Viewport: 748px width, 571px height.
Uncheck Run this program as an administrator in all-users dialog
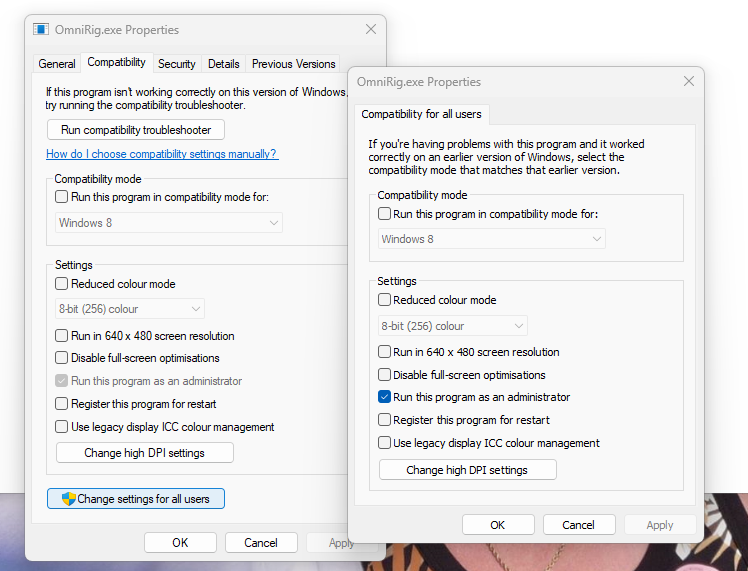click(x=384, y=397)
